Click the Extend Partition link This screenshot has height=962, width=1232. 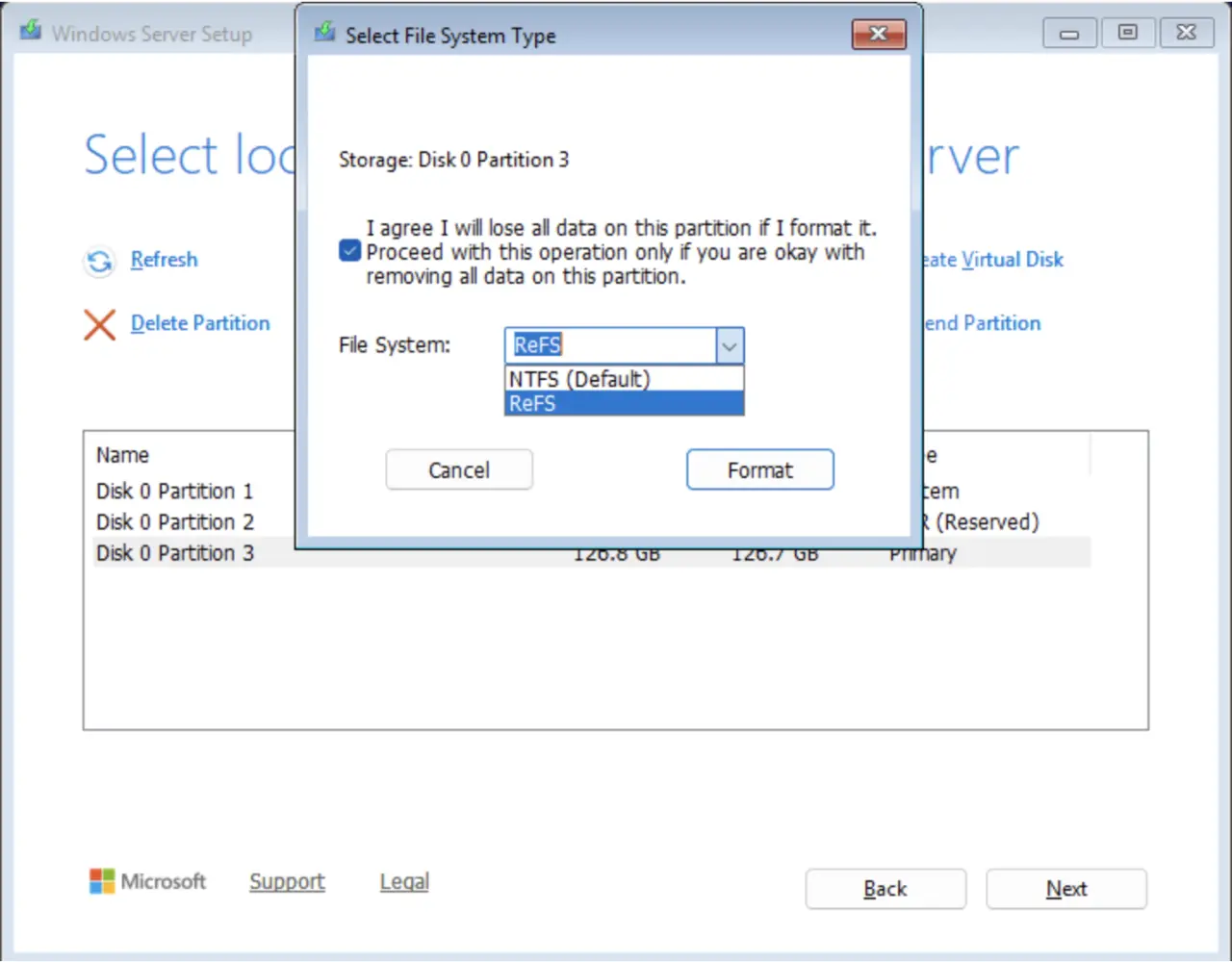pos(981,323)
